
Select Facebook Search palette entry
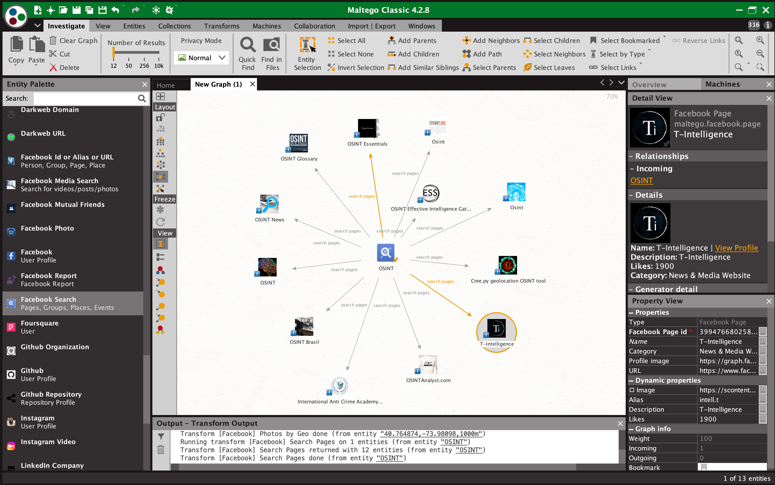73,304
